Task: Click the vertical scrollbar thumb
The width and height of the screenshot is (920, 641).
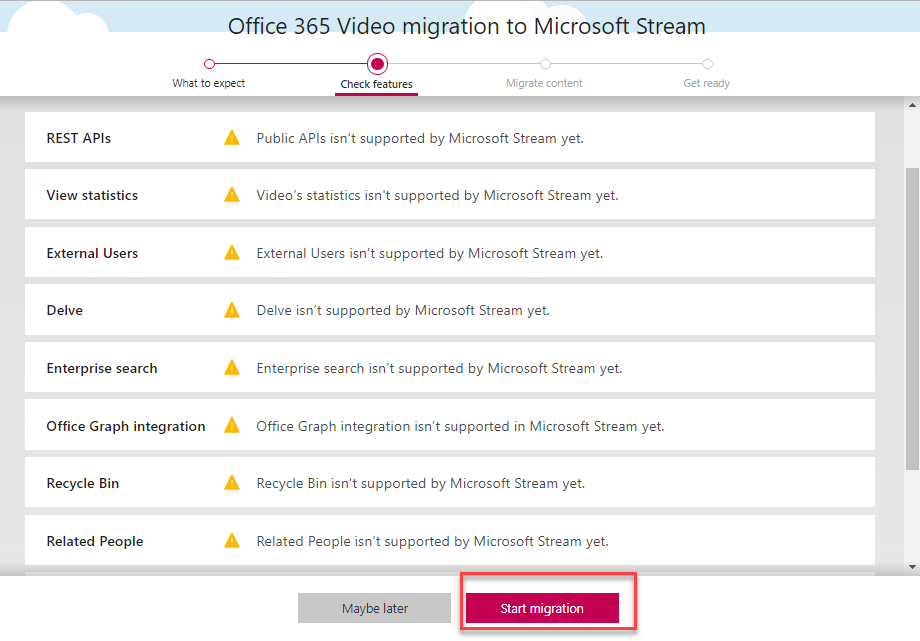Action: (x=912, y=315)
